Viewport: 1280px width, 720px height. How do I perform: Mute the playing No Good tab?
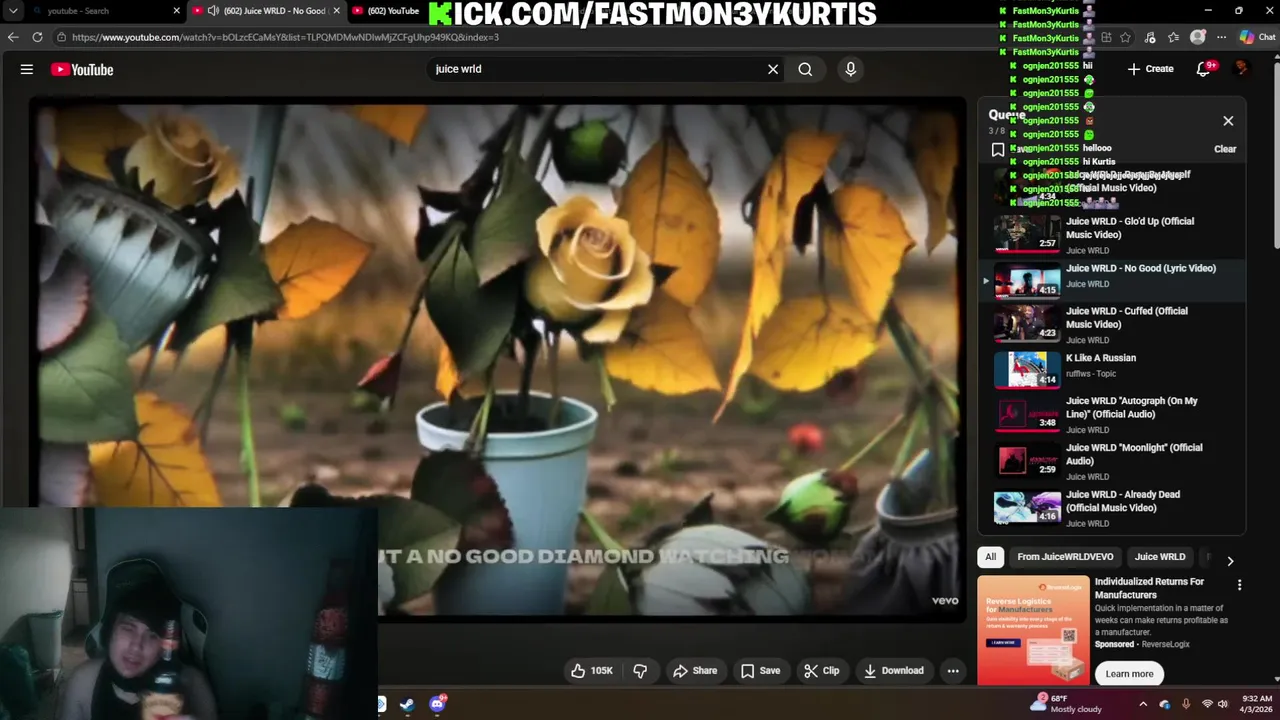pos(213,11)
